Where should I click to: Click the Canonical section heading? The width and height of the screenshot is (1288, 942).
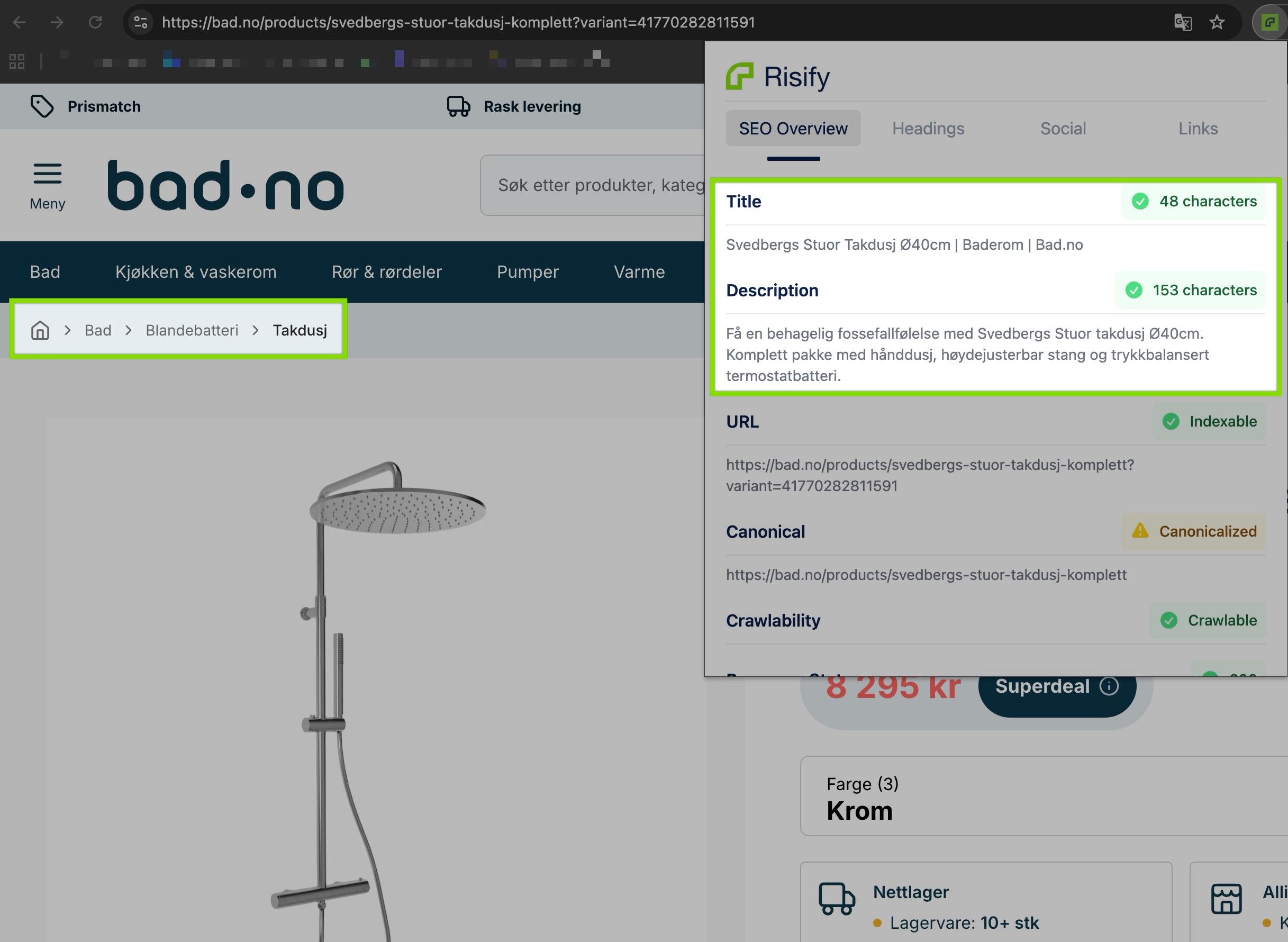pyautogui.click(x=765, y=531)
